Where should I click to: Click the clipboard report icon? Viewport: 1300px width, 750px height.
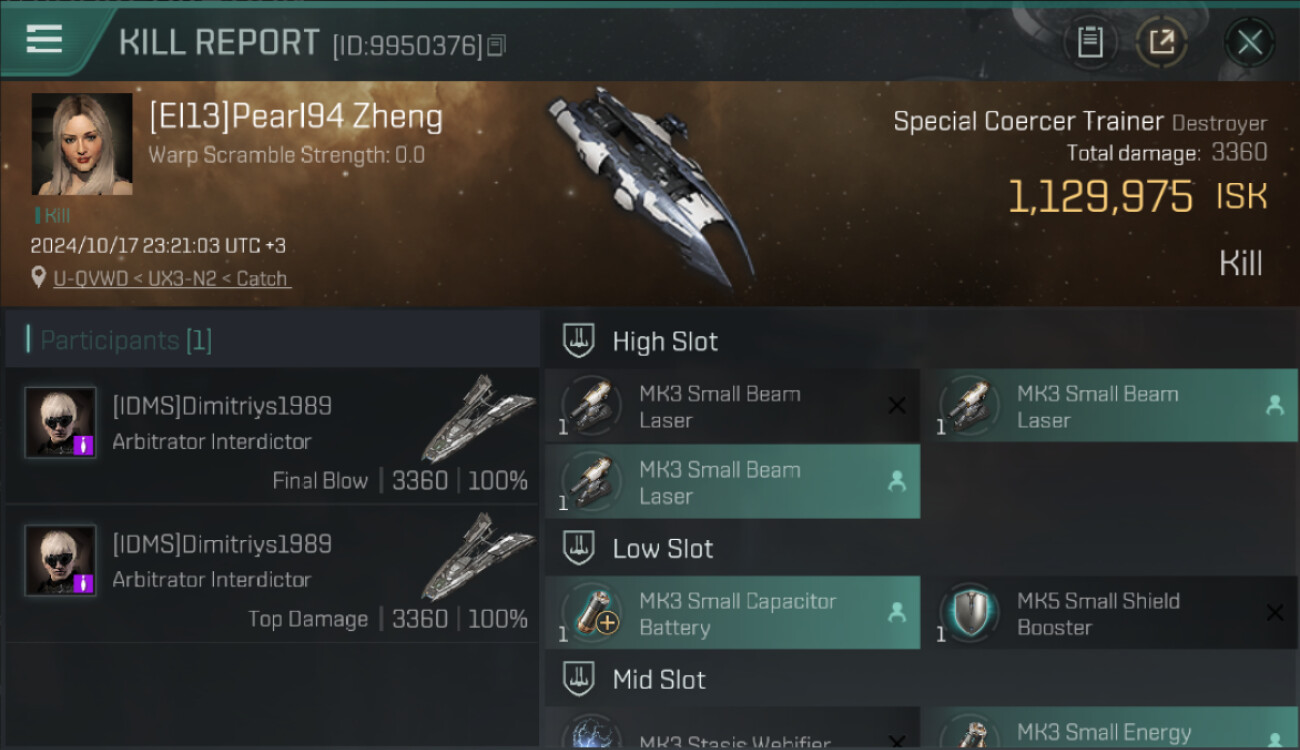click(1089, 42)
